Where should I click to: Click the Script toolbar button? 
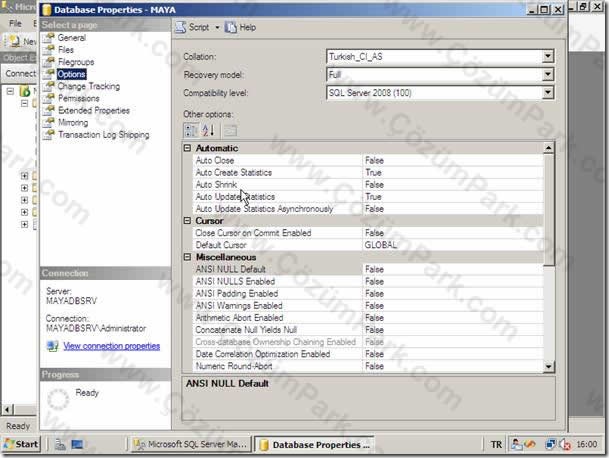tap(193, 27)
